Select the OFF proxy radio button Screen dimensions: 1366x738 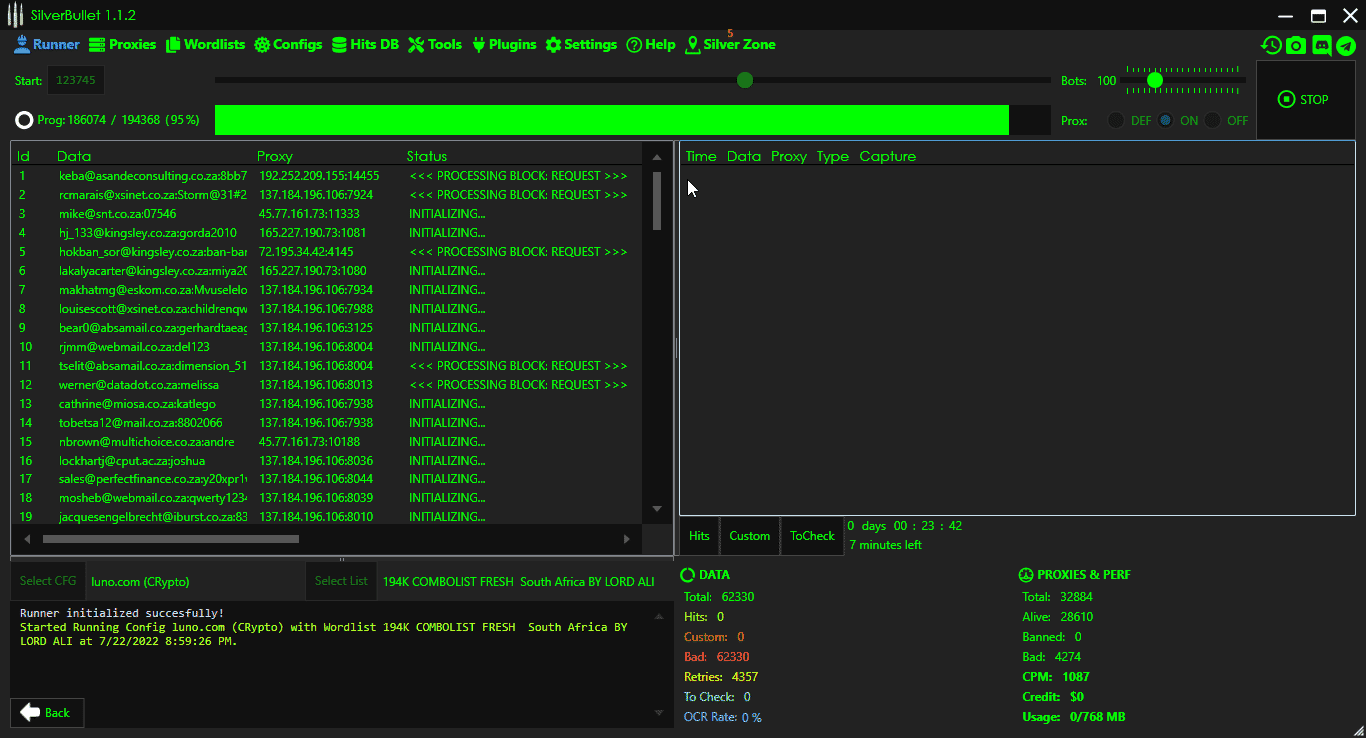point(1213,120)
